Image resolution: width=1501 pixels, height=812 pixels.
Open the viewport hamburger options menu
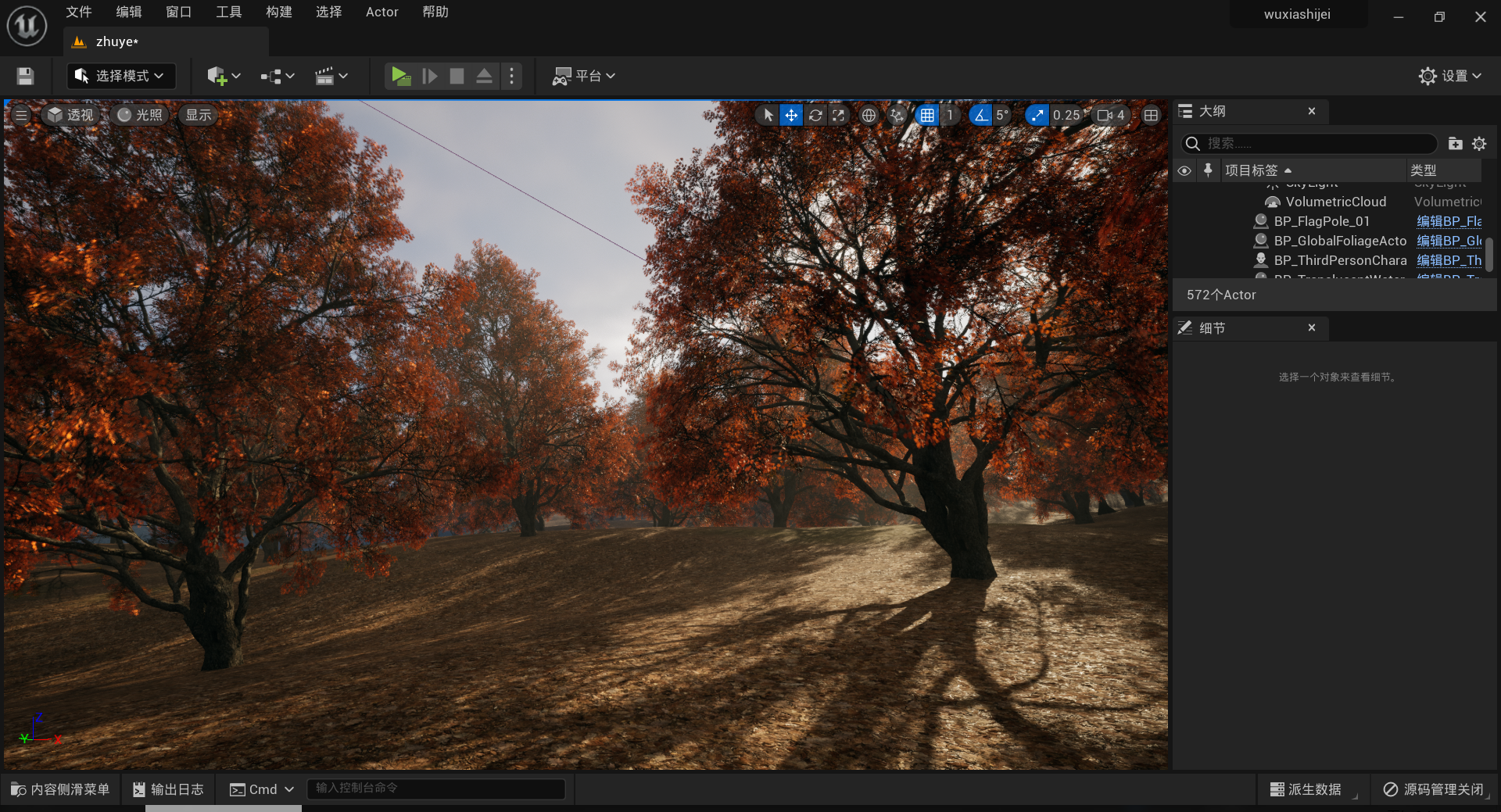[x=21, y=115]
